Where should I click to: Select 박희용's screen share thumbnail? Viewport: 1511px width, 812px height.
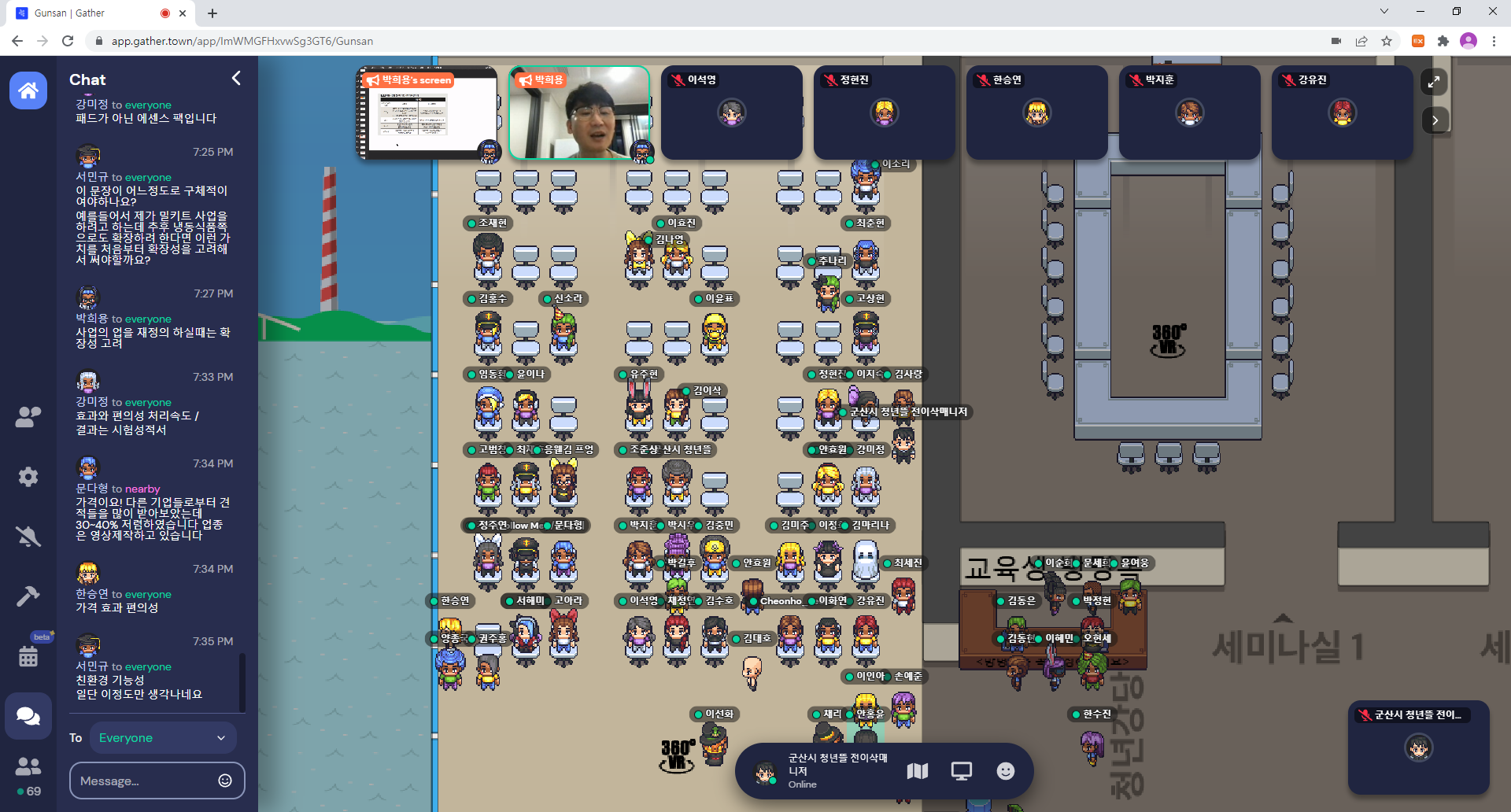coord(427,113)
